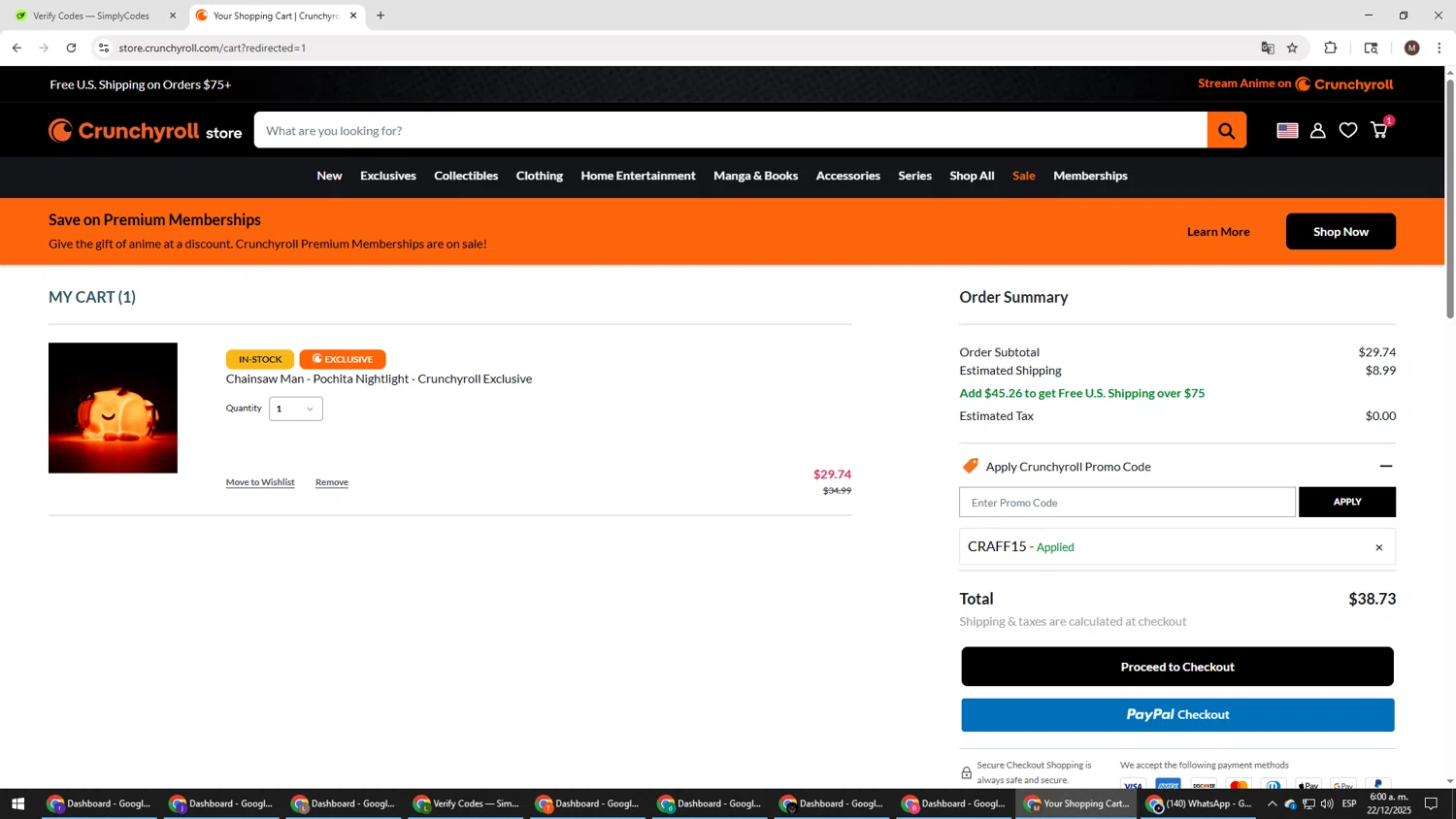This screenshot has height=819, width=1456.
Task: Click the Learn More link
Action: click(1218, 232)
